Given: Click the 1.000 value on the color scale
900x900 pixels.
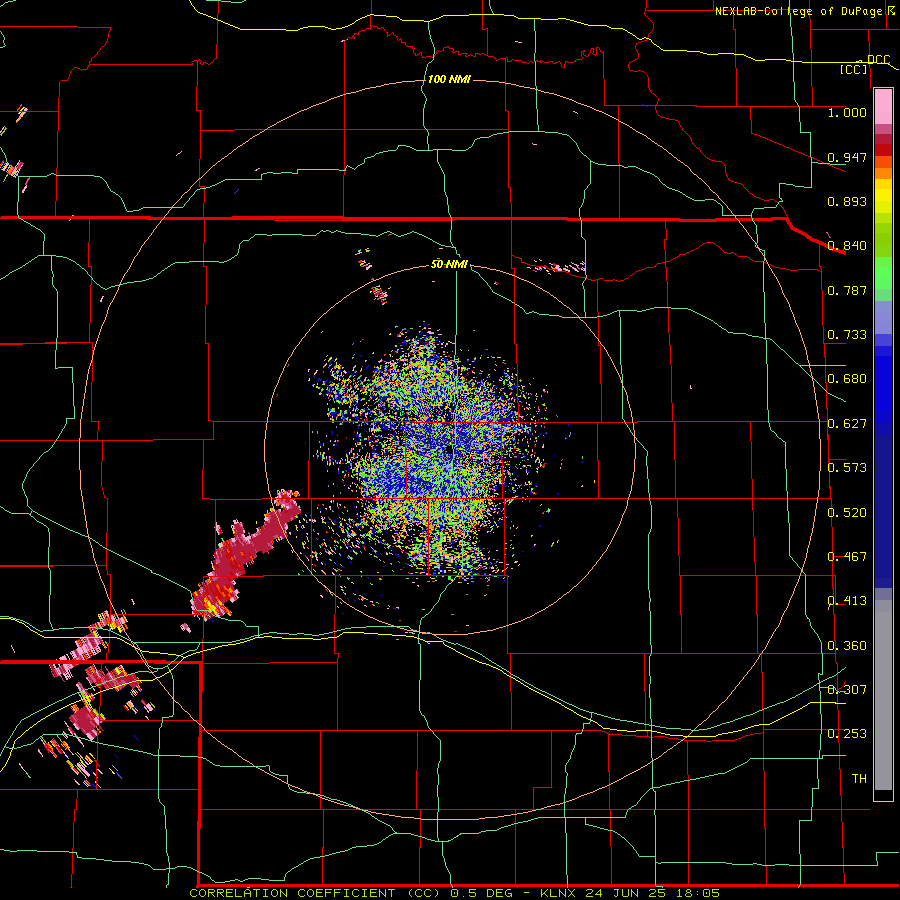Looking at the screenshot, I should (x=847, y=112).
